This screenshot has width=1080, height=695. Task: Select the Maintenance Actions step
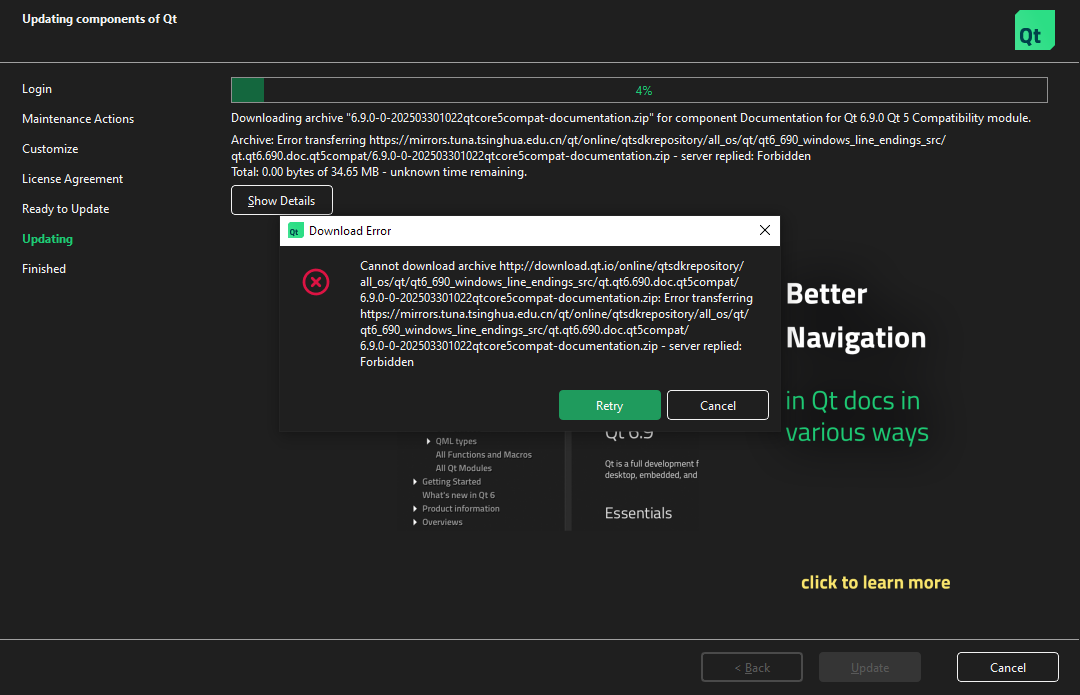(78, 118)
